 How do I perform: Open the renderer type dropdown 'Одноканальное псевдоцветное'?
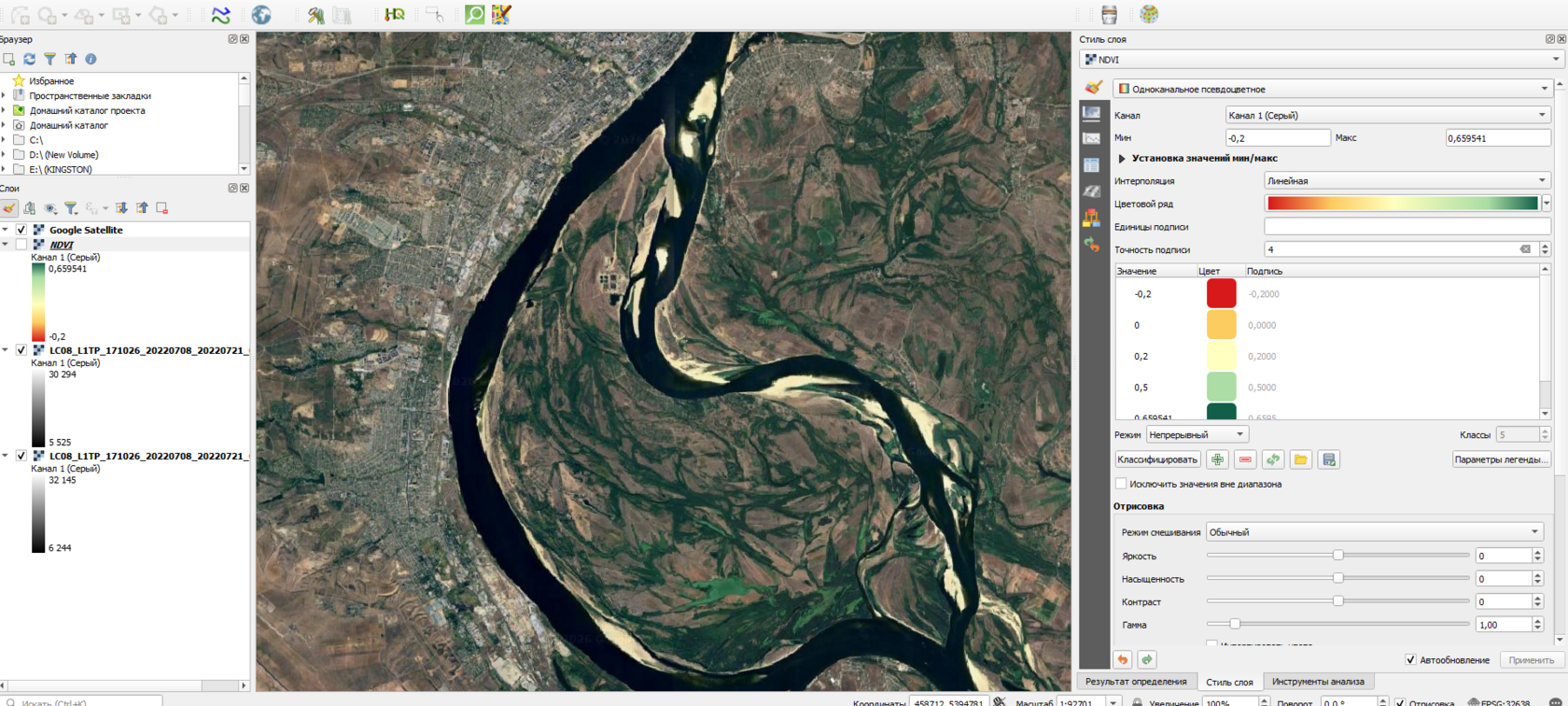click(1332, 89)
